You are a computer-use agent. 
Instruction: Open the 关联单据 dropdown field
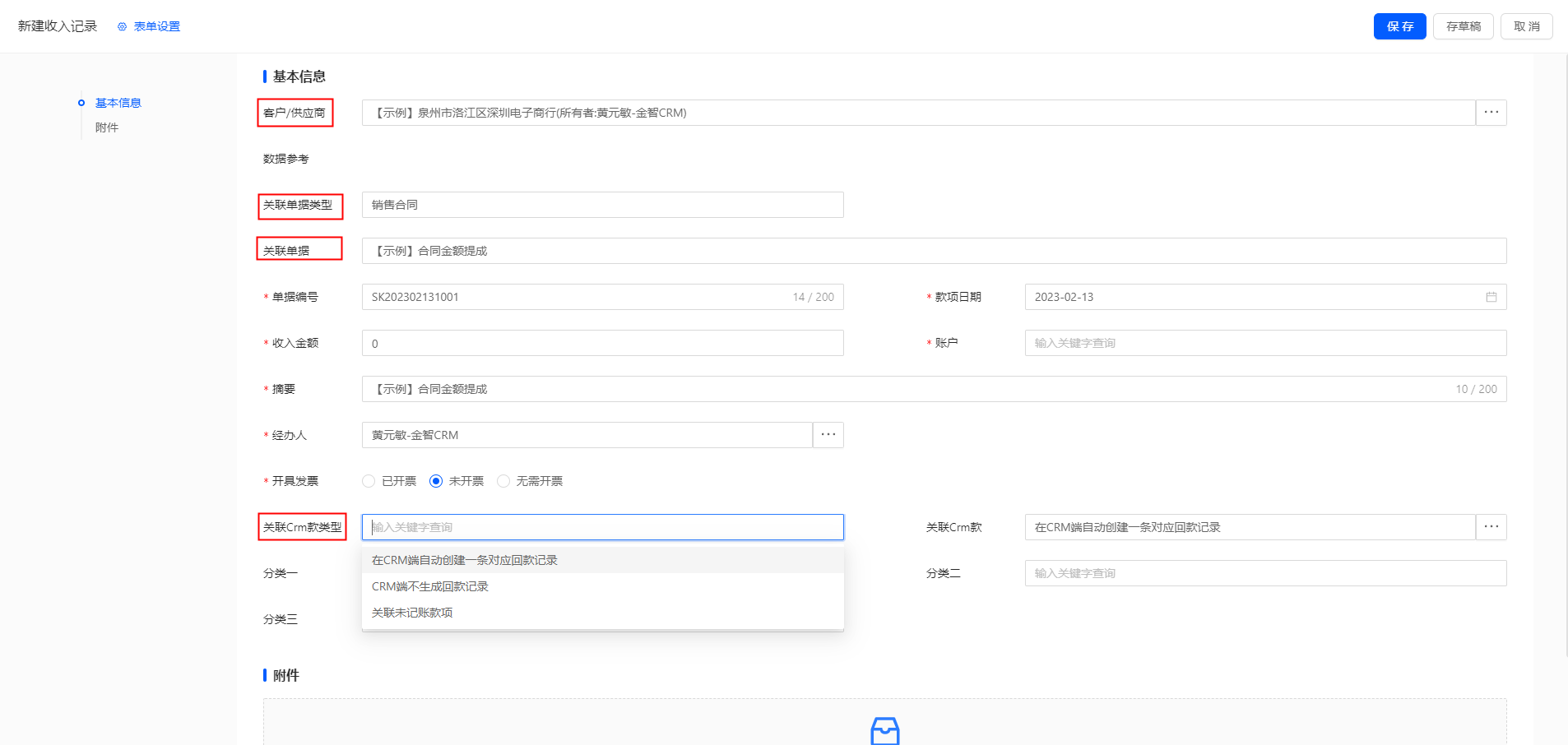coord(934,251)
